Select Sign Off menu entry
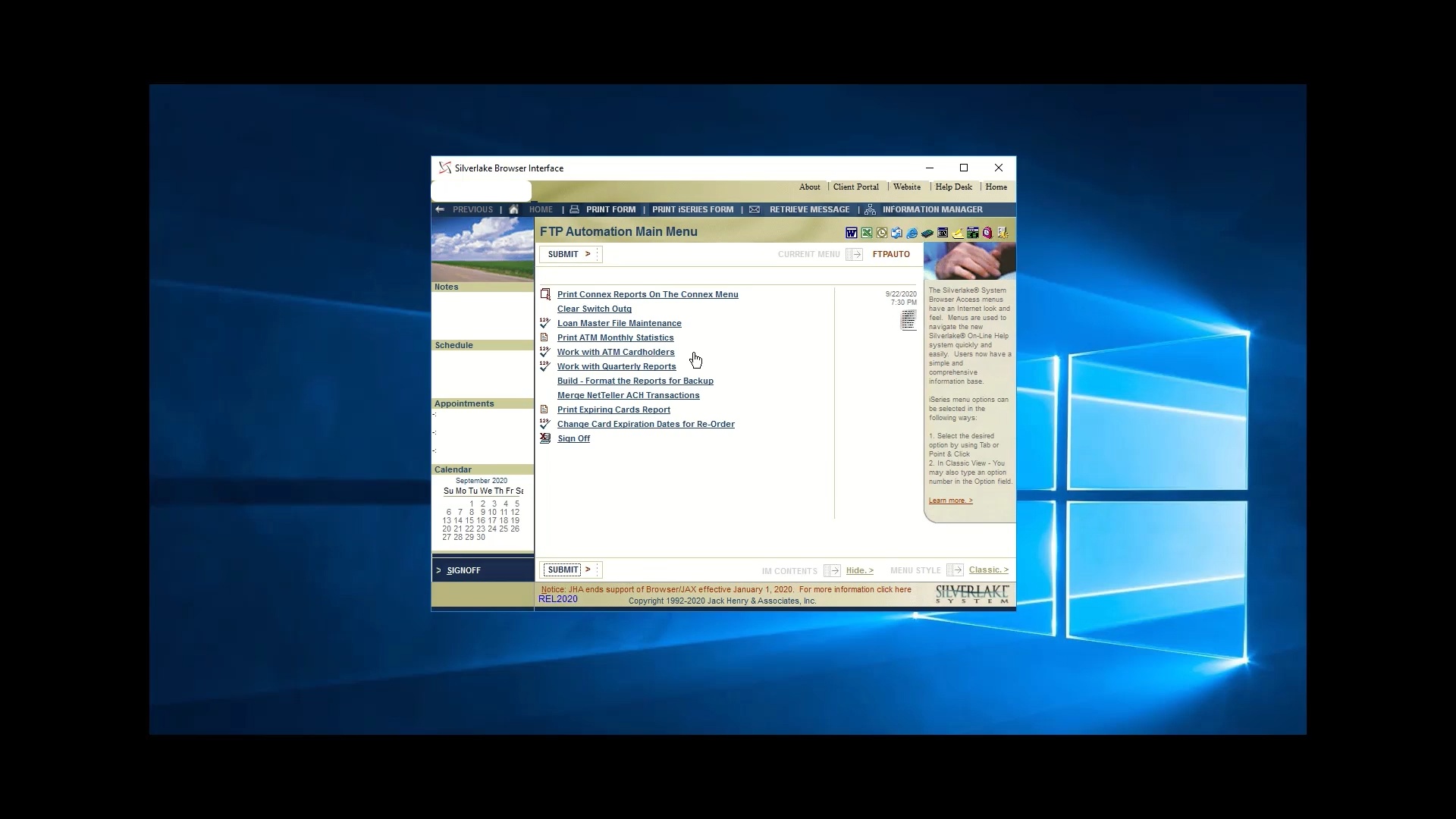The image size is (1456, 819). tap(574, 438)
